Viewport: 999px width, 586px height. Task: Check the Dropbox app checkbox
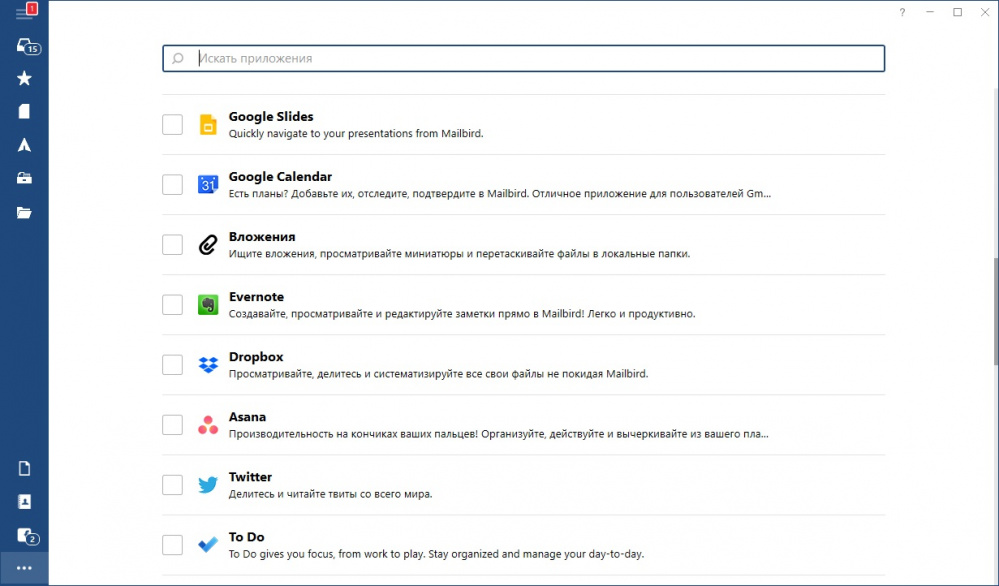pos(172,365)
